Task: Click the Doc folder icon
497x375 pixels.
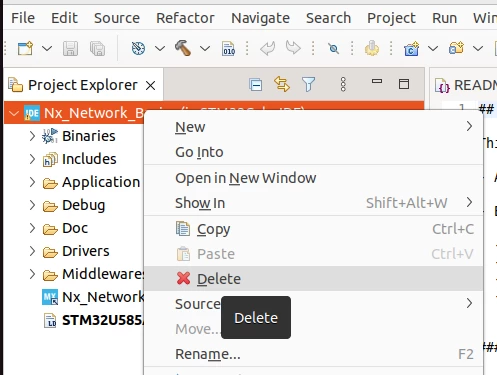Action: (x=50, y=229)
